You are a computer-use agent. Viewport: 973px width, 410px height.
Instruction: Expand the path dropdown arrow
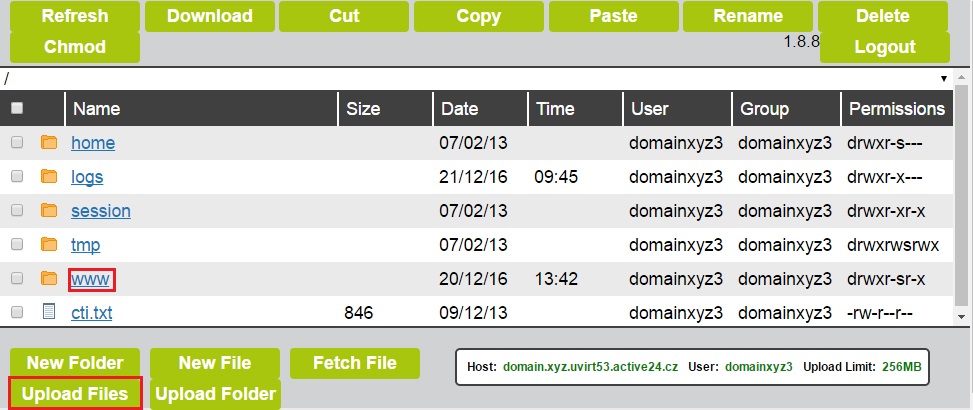coord(944,79)
